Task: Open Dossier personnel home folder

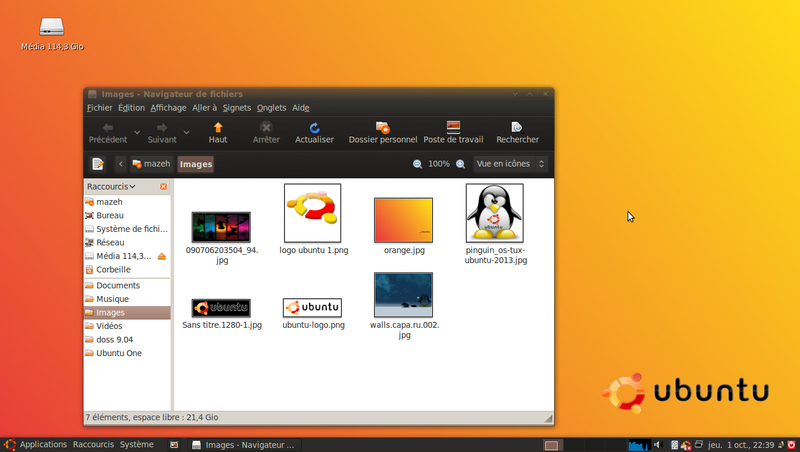Action: (383, 133)
